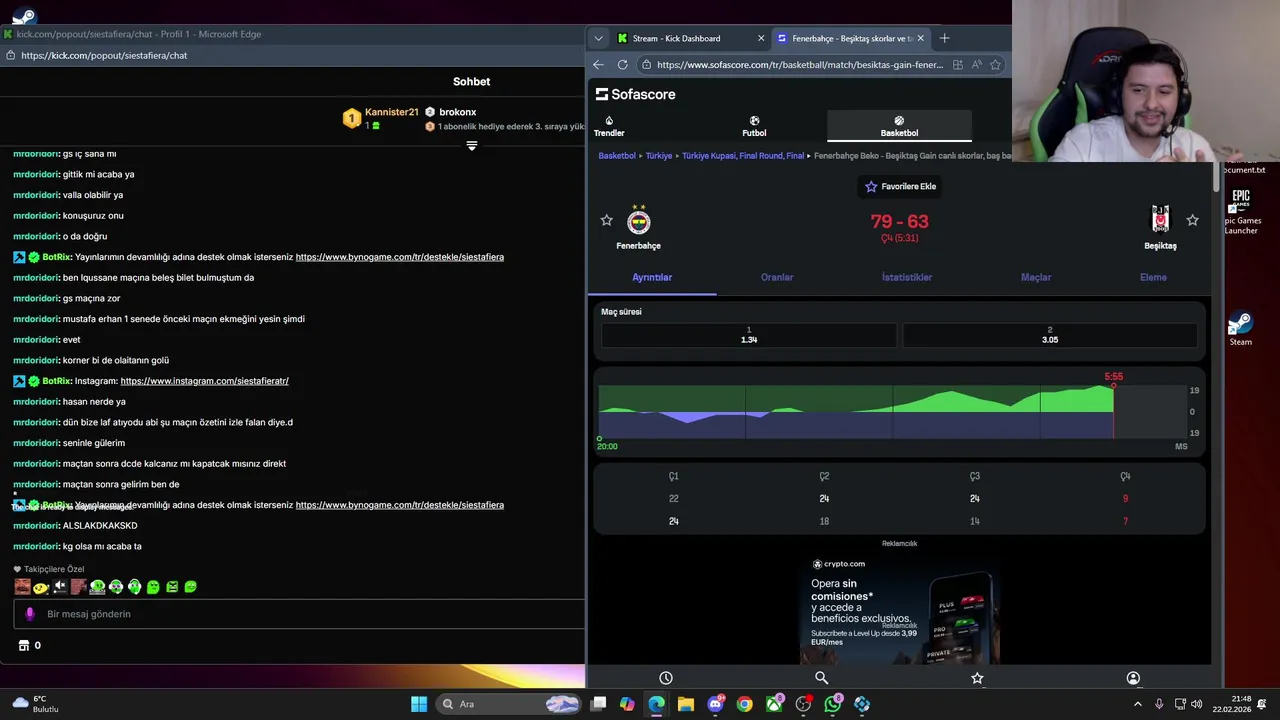Screen dimensions: 1280x720
Task: Insert the muted speaker emote
Action: pyautogui.click(x=60, y=587)
